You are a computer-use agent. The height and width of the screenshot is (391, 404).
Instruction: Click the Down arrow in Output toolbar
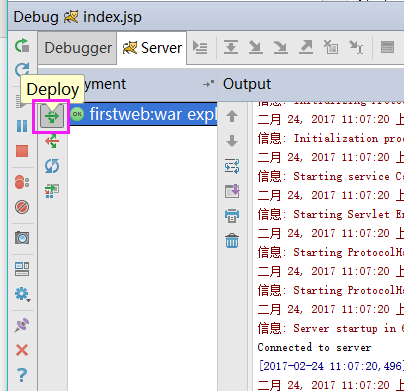click(232, 141)
